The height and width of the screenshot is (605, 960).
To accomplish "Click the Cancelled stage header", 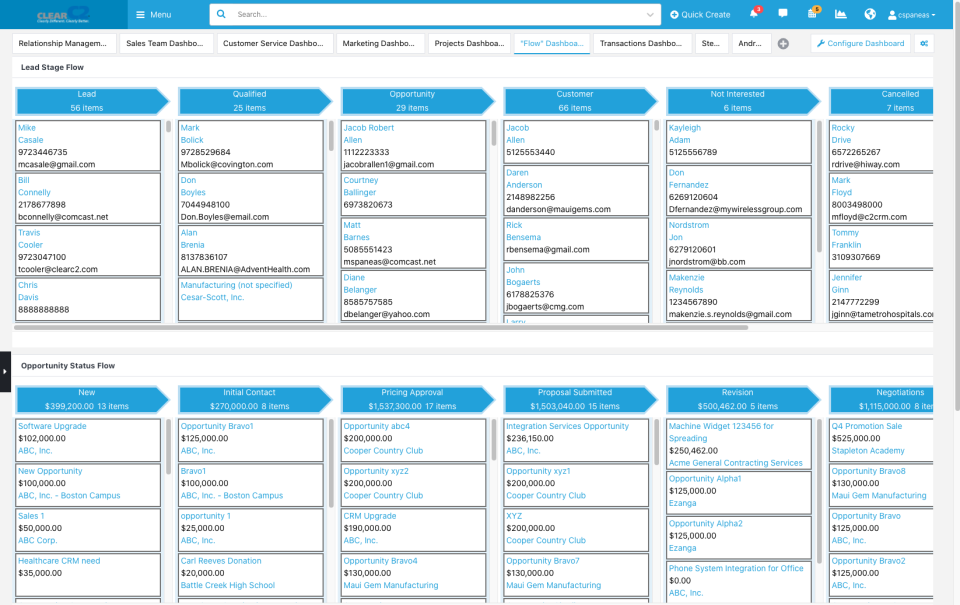I will click(x=882, y=101).
